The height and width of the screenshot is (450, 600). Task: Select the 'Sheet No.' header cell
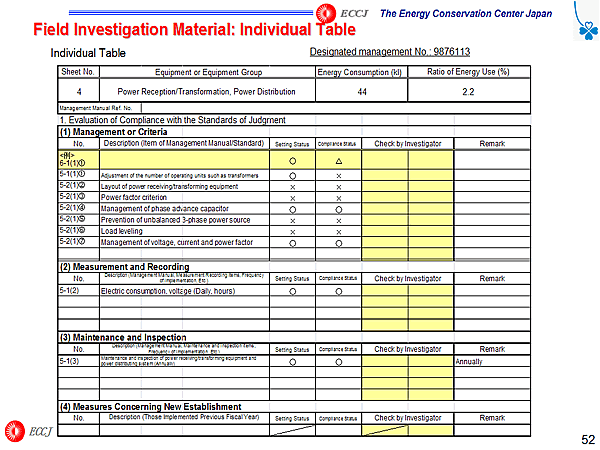click(x=78, y=72)
